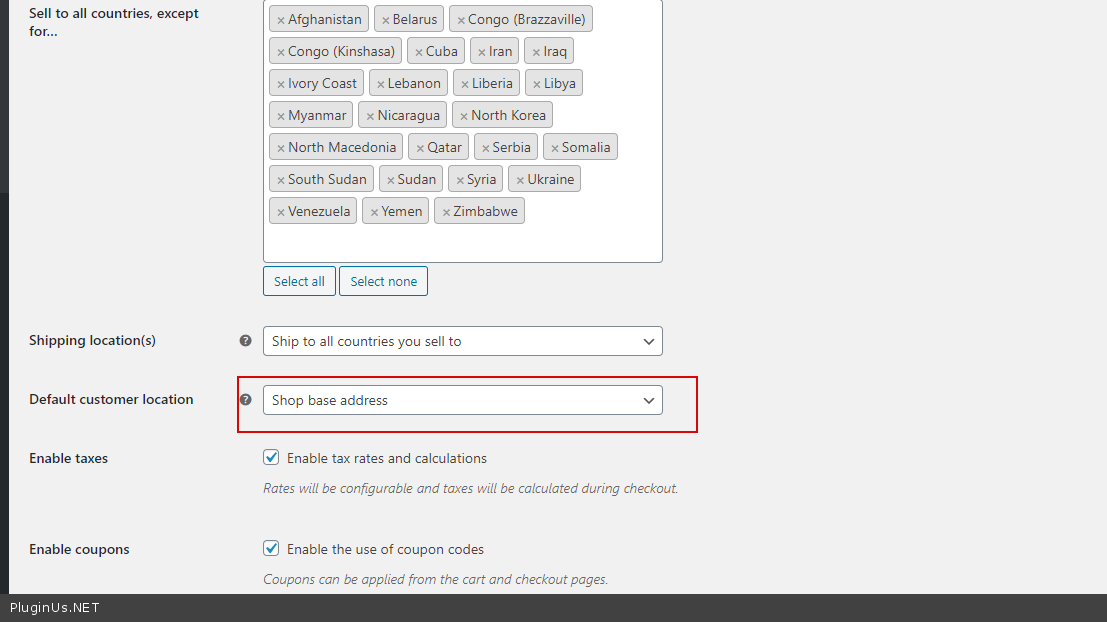The image size is (1107, 622).
Task: Remove Serbia tag with its x icon
Action: 485,148
